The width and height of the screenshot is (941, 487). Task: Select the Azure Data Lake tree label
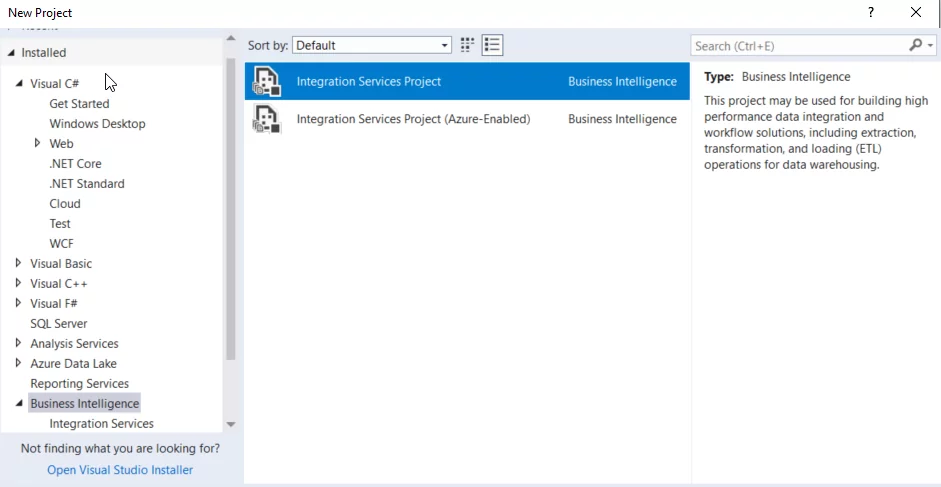click(x=73, y=363)
